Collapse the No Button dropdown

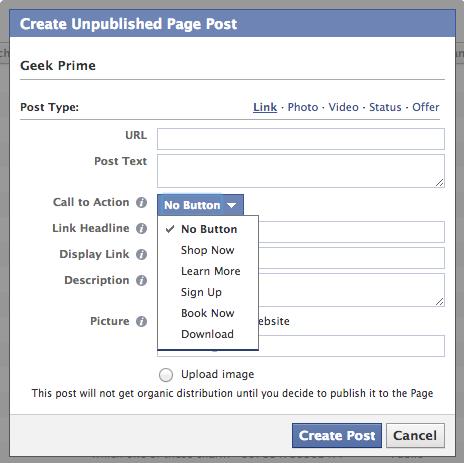tap(200, 205)
